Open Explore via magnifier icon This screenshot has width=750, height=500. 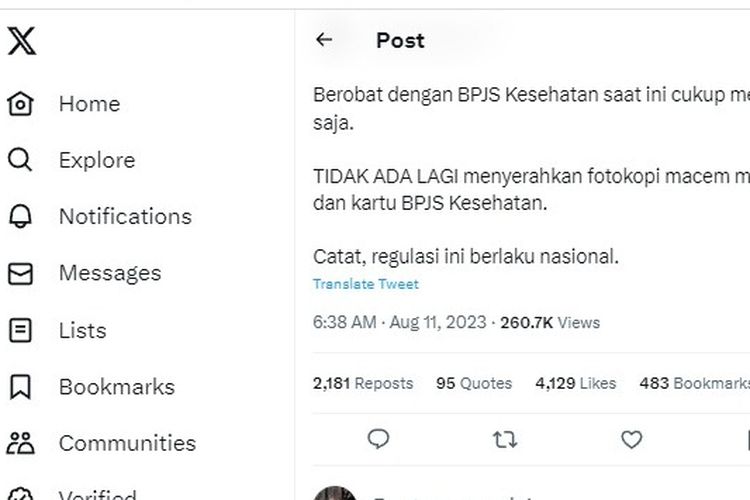pyautogui.click(x=21, y=160)
